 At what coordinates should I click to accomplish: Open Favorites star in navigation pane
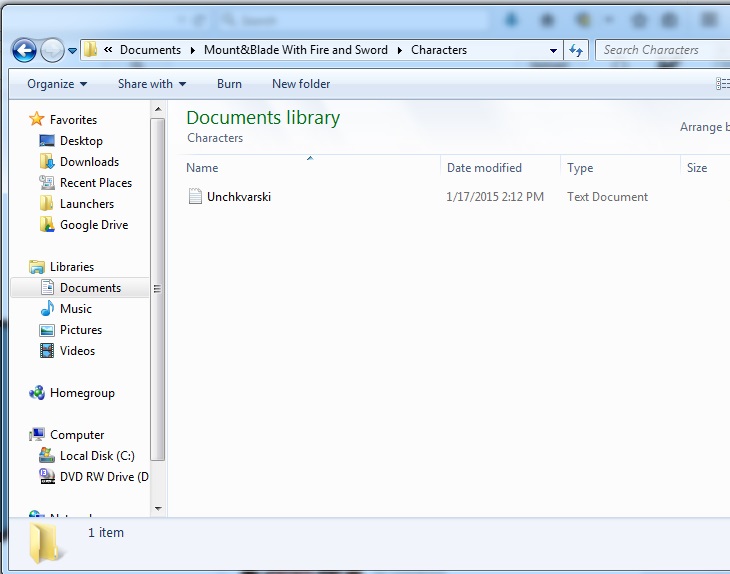click(x=36, y=119)
